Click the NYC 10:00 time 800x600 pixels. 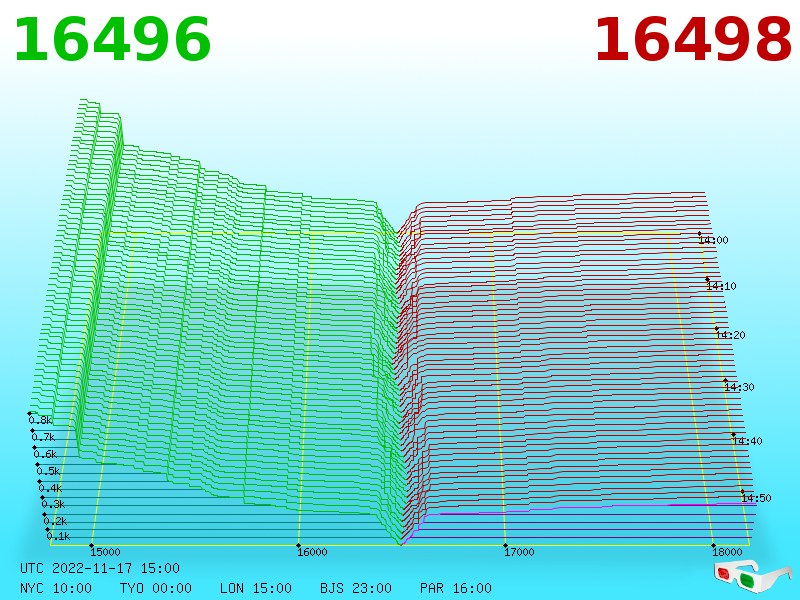click(56, 588)
